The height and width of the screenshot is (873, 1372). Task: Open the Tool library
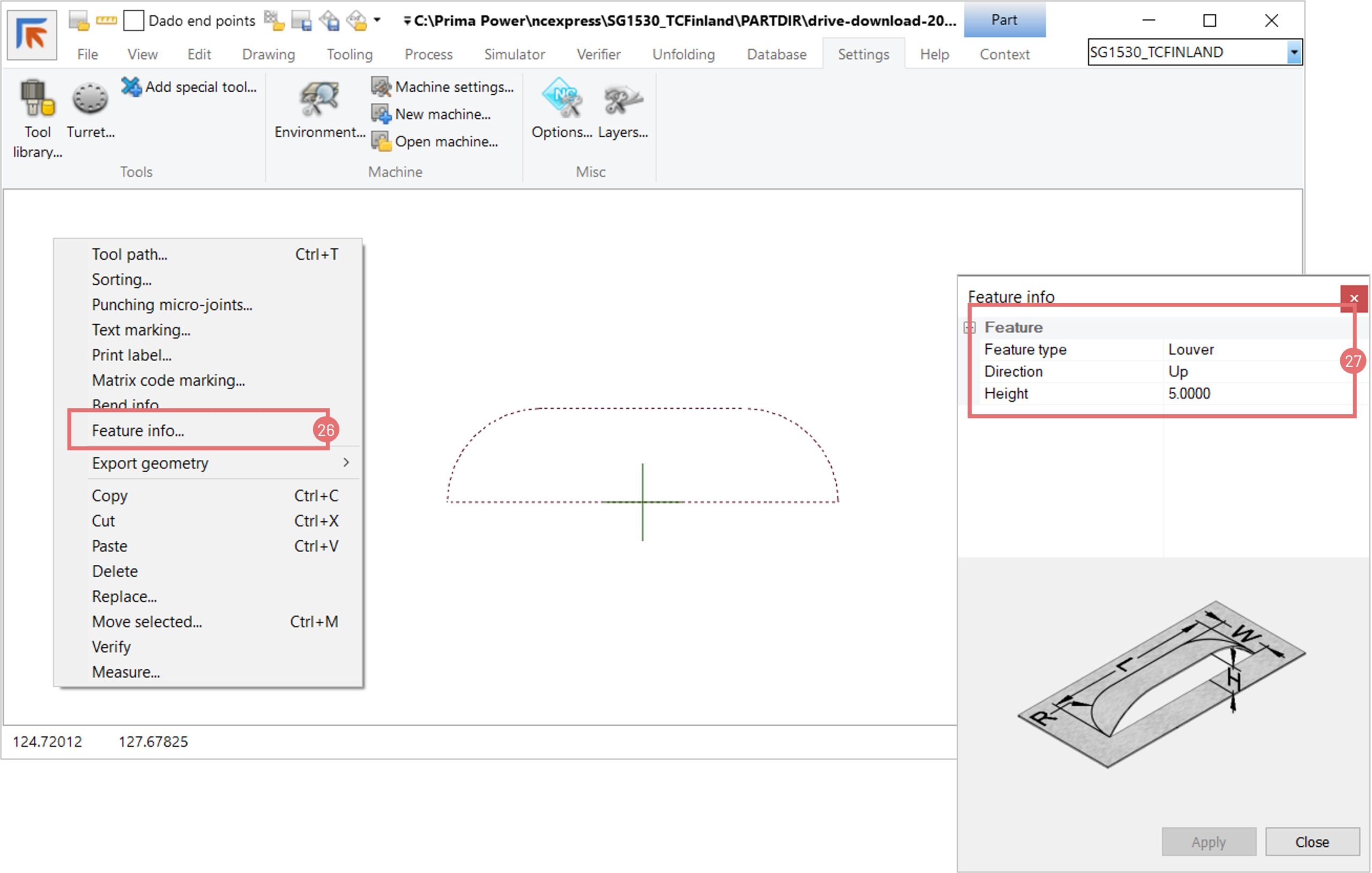pos(37,99)
